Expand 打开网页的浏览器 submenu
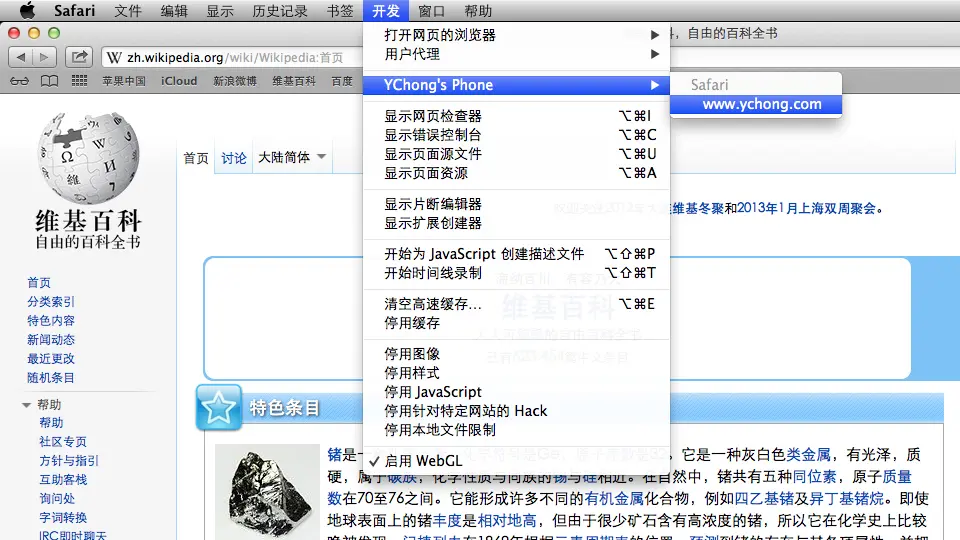 pyautogui.click(x=516, y=35)
